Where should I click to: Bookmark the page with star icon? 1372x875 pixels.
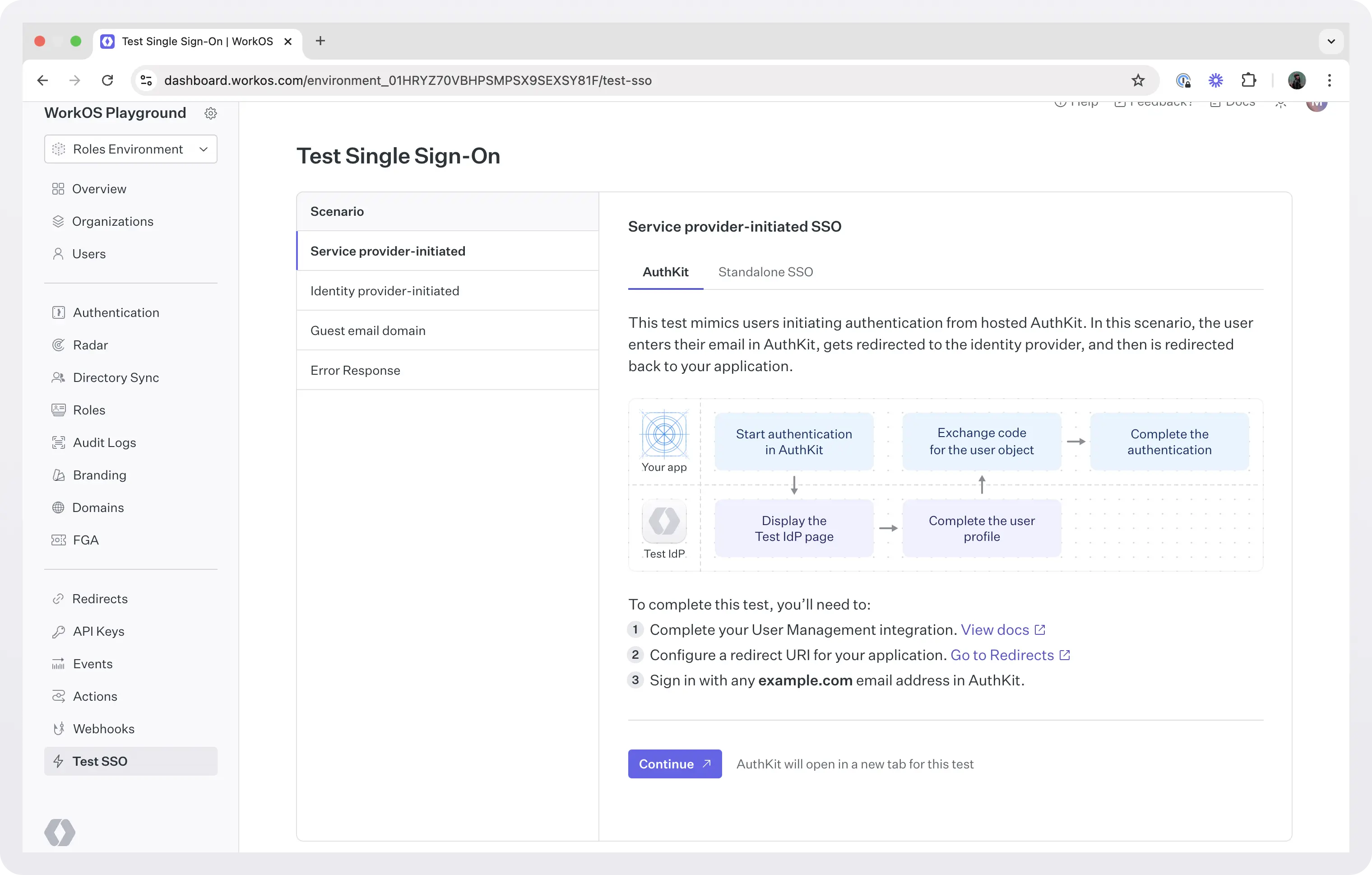coord(1138,80)
